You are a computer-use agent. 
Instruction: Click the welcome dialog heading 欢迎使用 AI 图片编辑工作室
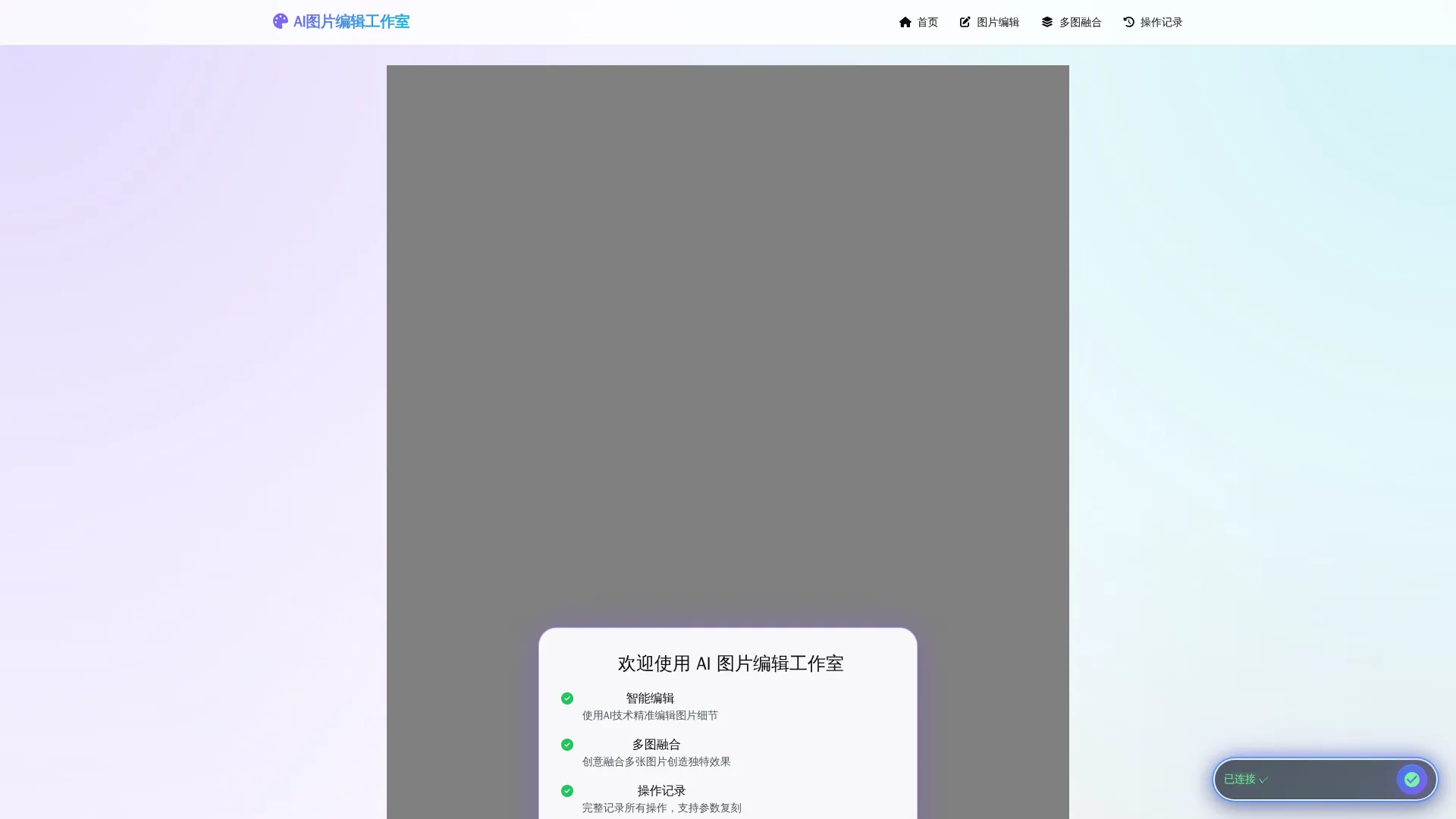(730, 664)
